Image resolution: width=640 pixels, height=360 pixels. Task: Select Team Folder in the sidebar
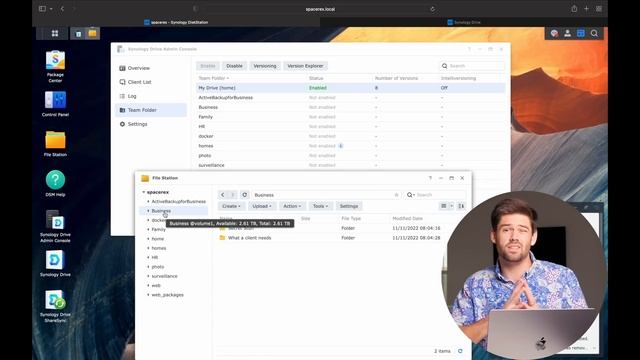[151, 110]
